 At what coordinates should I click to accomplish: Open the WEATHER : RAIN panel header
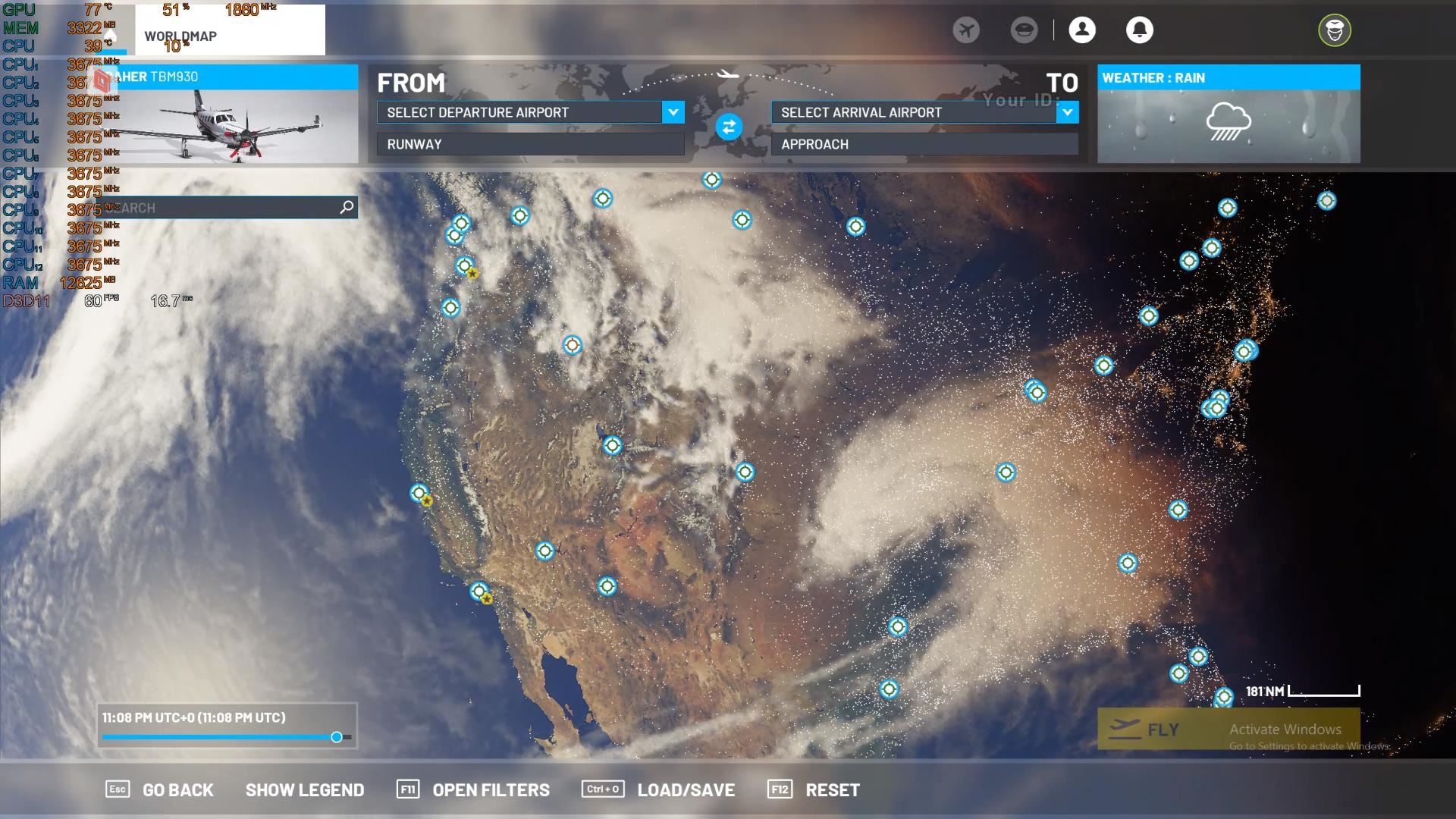[1228, 77]
